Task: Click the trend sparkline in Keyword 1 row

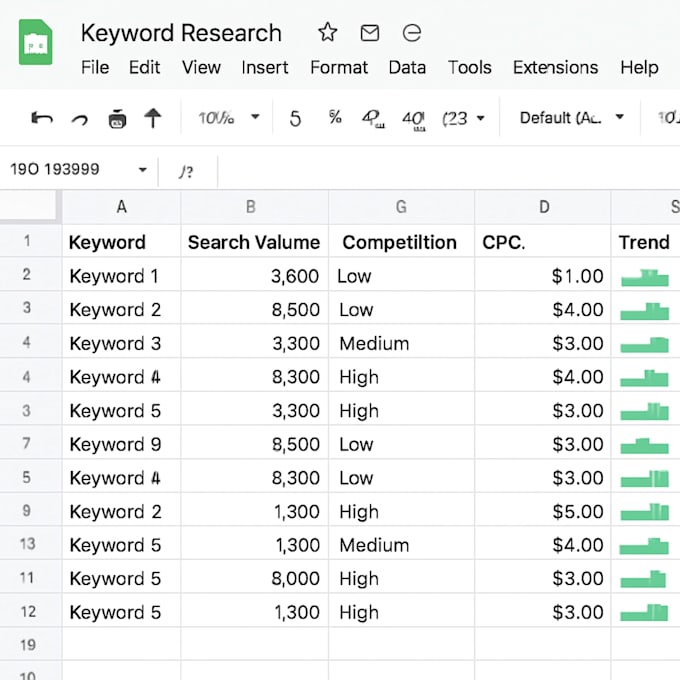Action: pos(645,278)
